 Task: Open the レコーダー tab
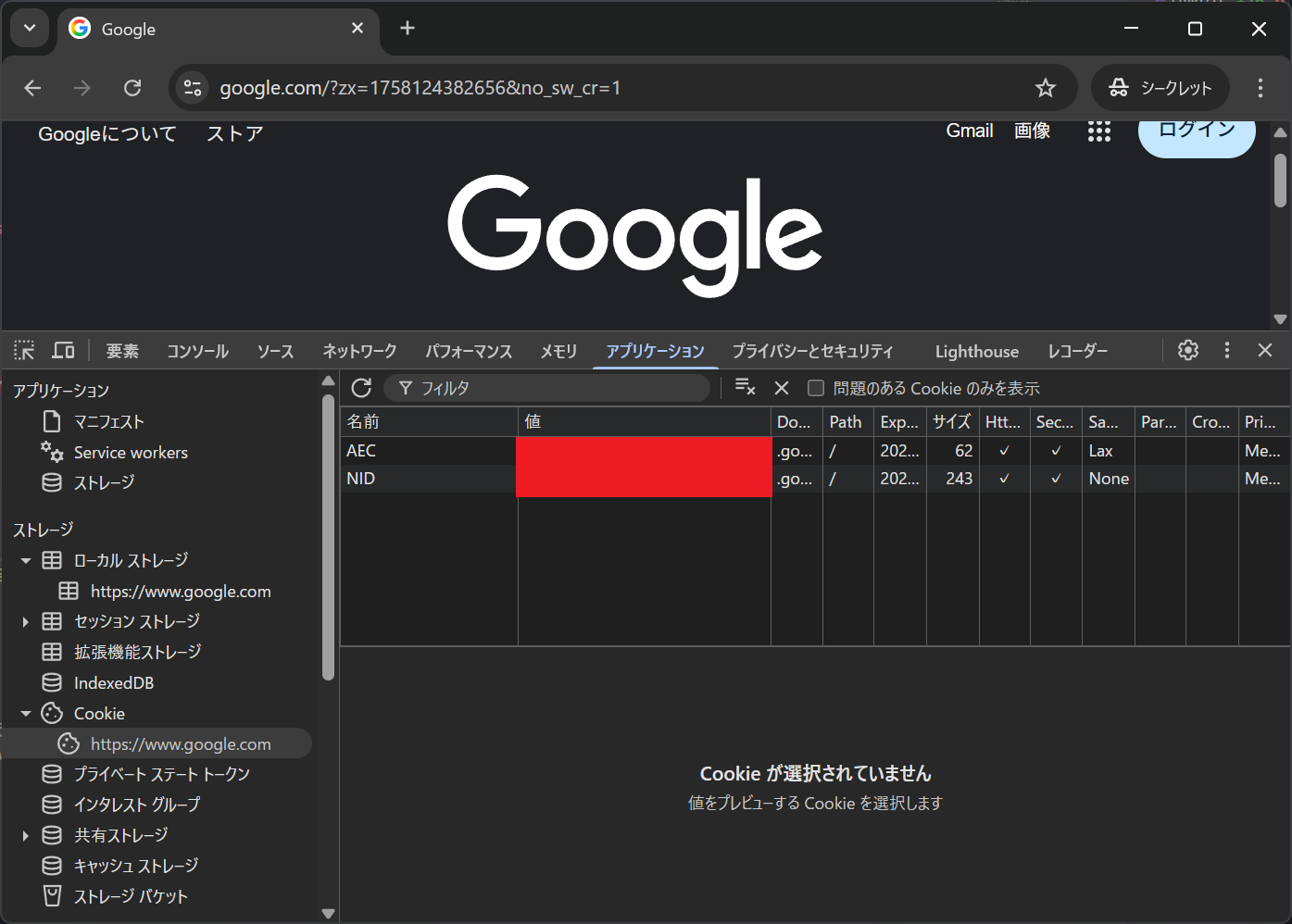point(1077,351)
